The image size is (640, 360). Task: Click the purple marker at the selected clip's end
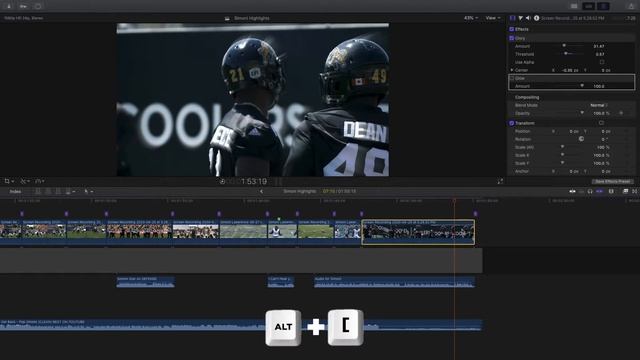click(475, 214)
